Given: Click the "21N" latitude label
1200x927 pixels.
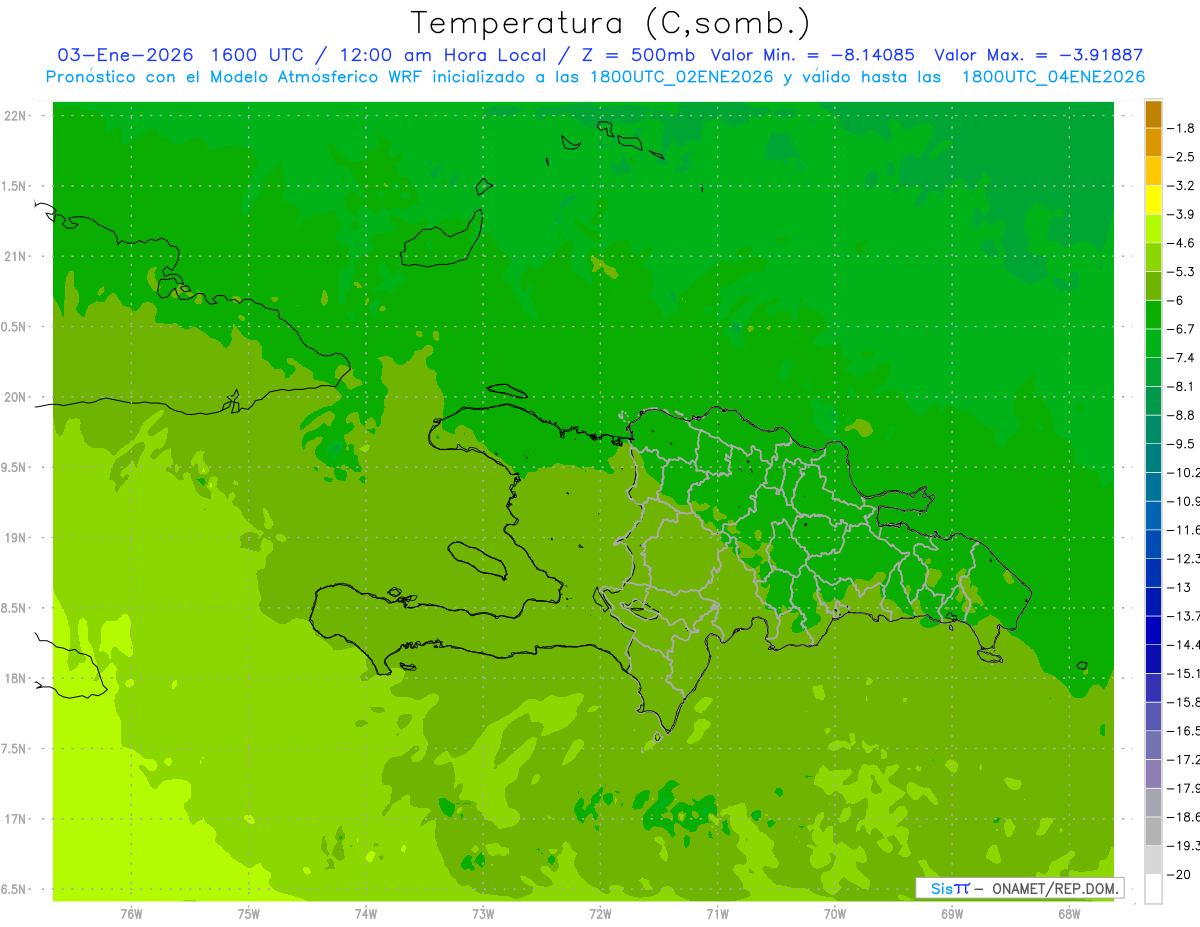Looking at the screenshot, I should 16,257.
